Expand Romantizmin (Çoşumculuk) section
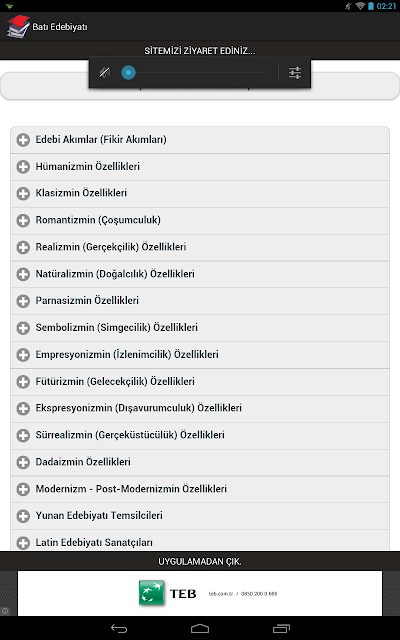Screen dimensions: 400x640 click(x=200, y=220)
